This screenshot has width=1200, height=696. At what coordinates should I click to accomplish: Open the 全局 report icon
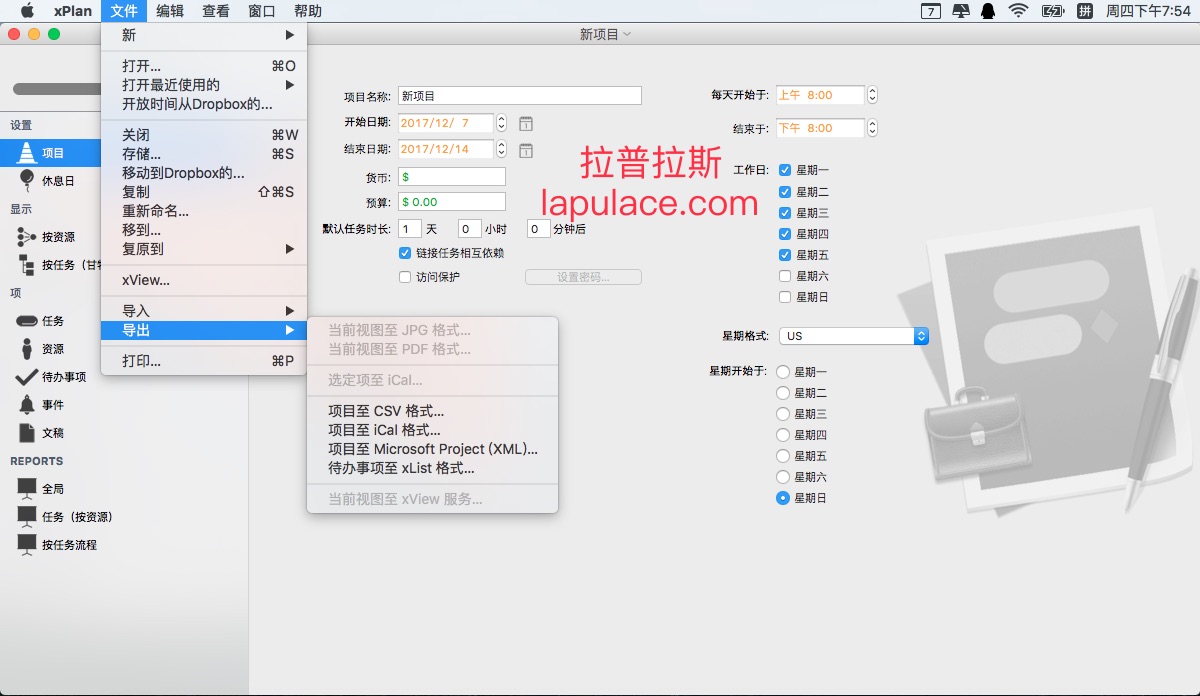[x=27, y=489]
